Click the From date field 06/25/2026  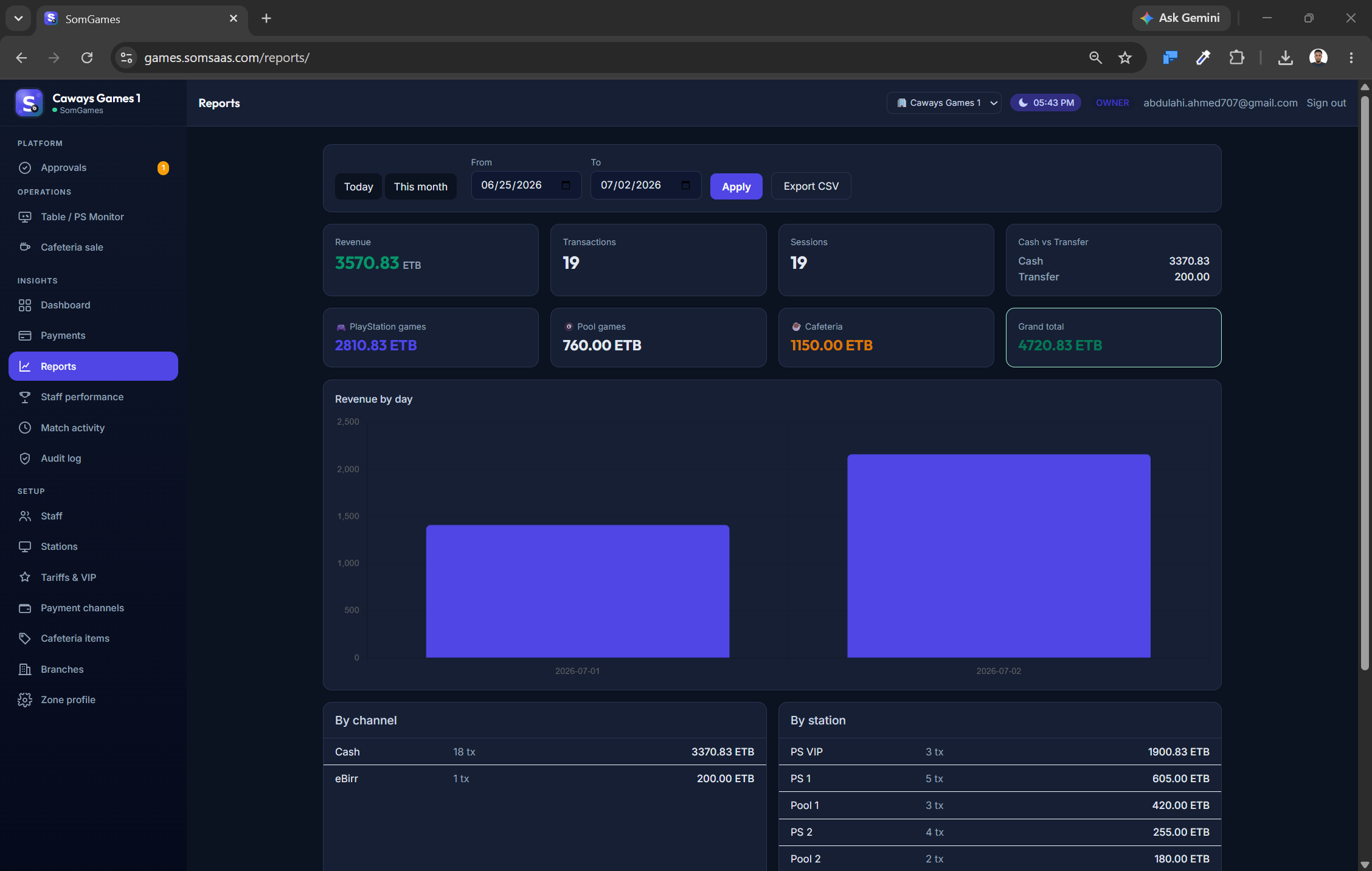526,186
